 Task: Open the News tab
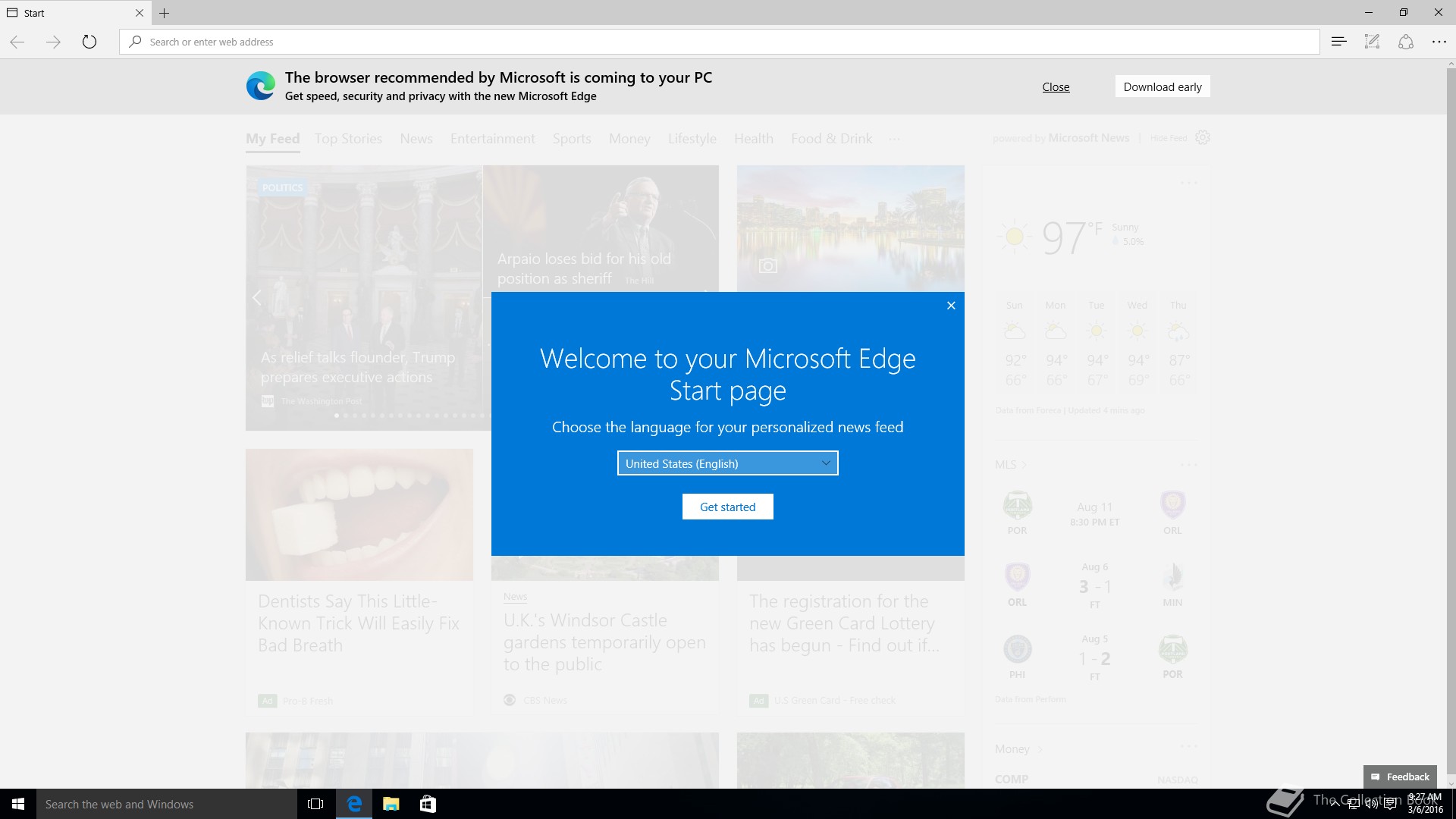click(416, 139)
